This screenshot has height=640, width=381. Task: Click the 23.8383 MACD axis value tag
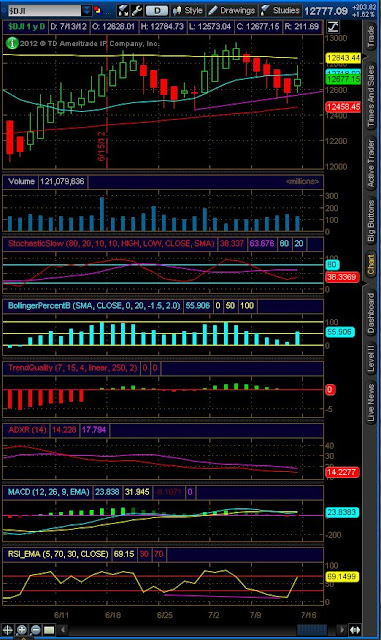(342, 512)
